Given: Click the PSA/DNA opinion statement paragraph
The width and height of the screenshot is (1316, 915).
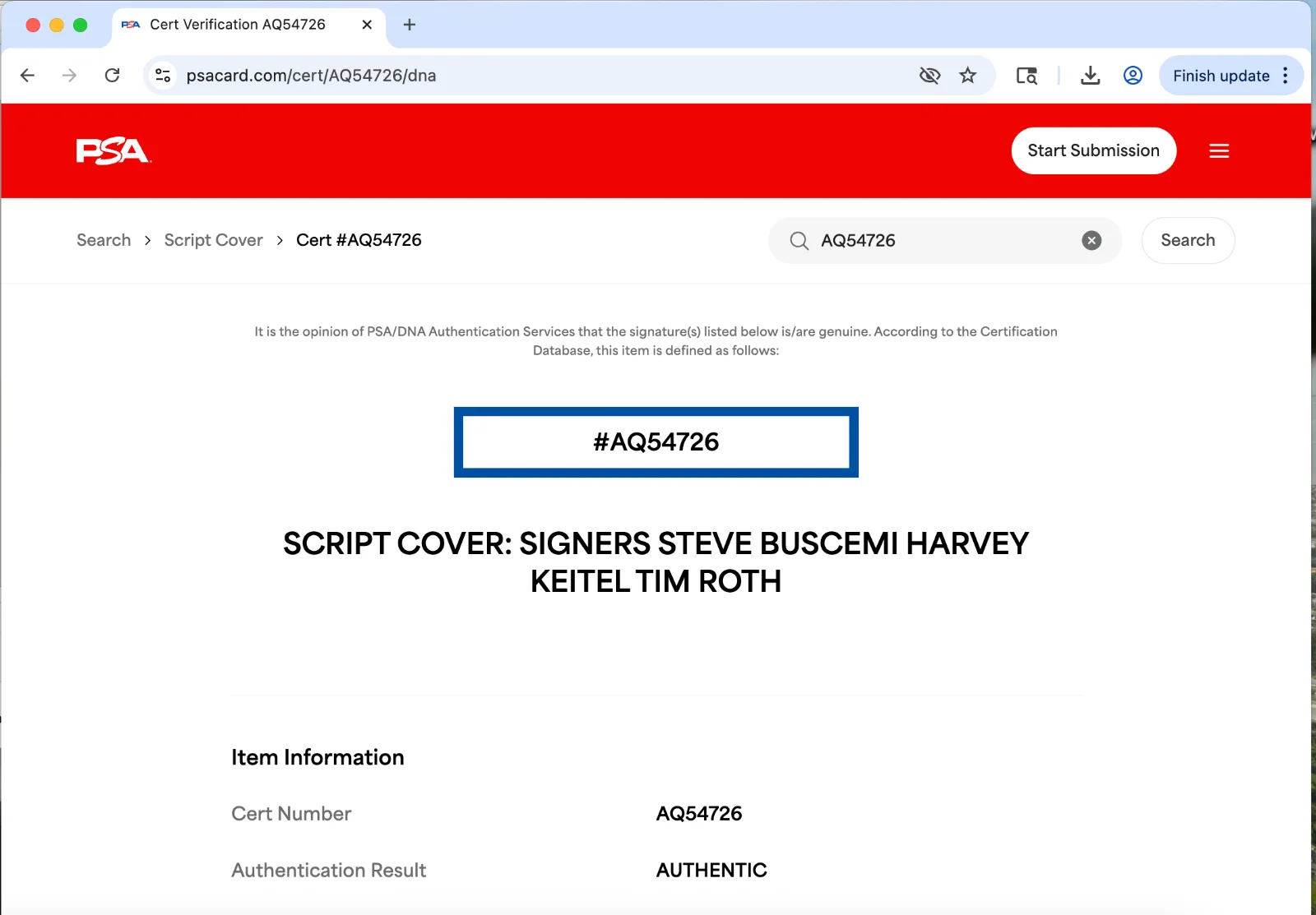Looking at the screenshot, I should pos(656,341).
